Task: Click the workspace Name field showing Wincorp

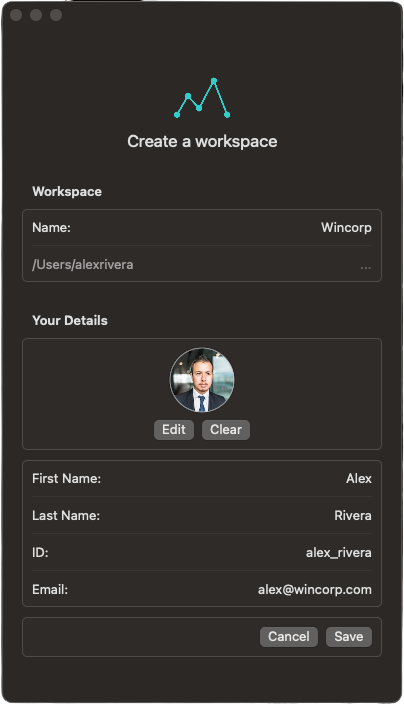Action: [202, 227]
